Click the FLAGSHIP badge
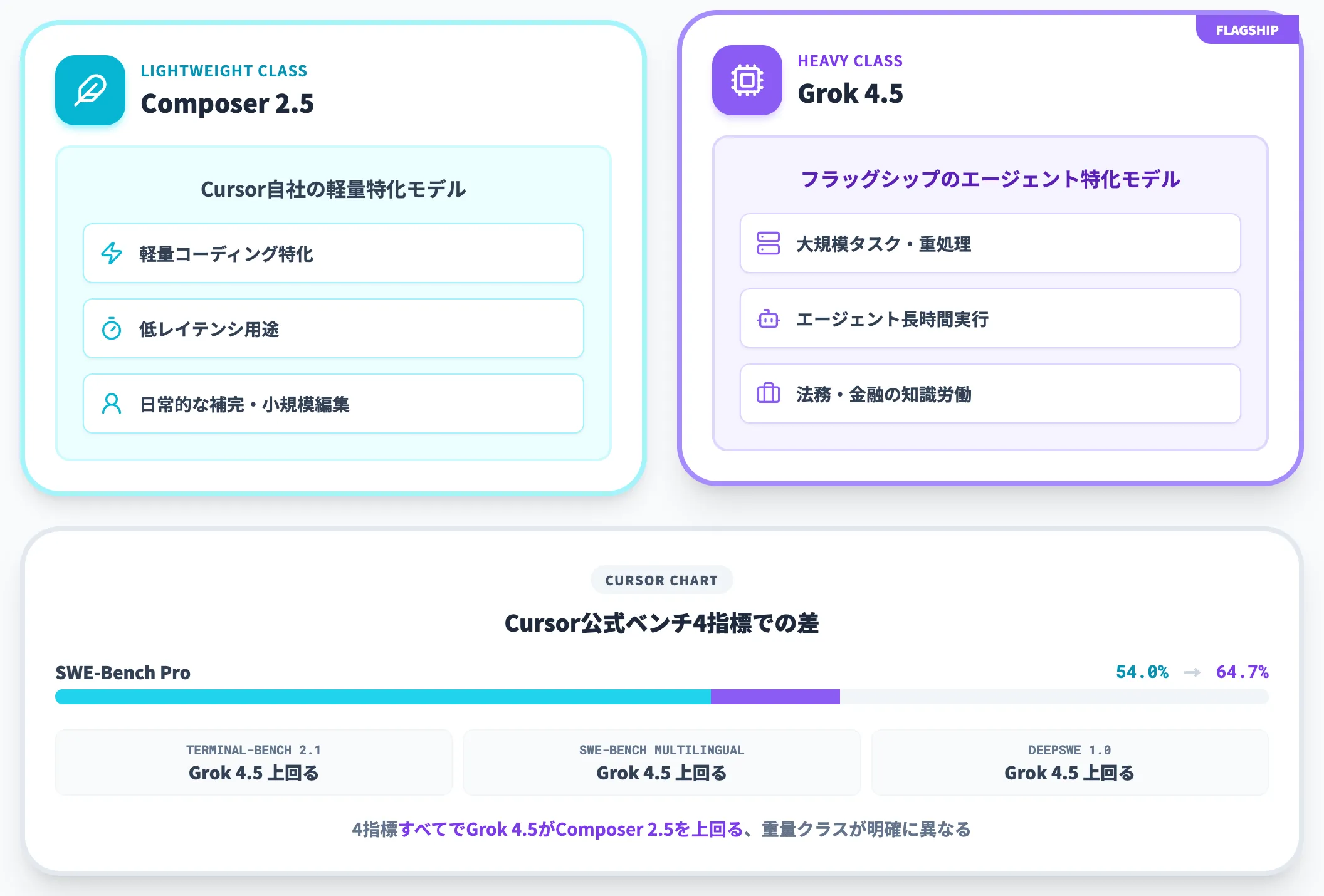The image size is (1324, 896). tap(1247, 30)
